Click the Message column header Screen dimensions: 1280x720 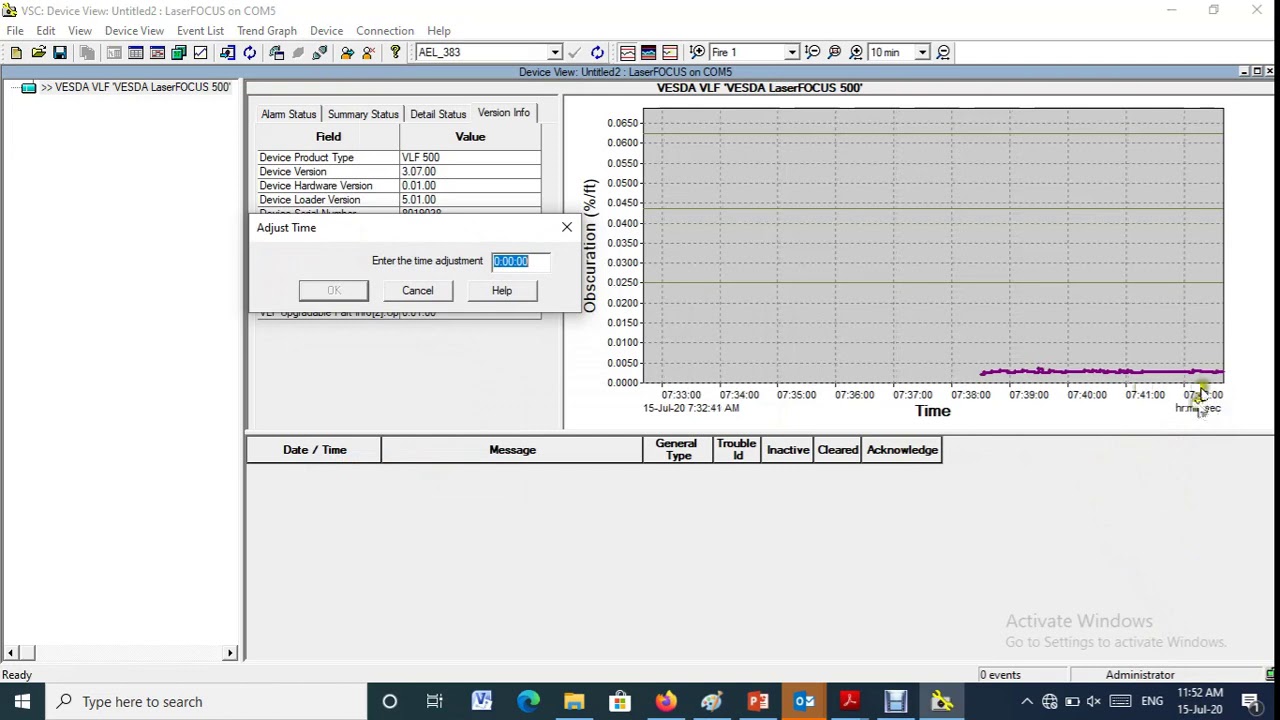coord(512,450)
